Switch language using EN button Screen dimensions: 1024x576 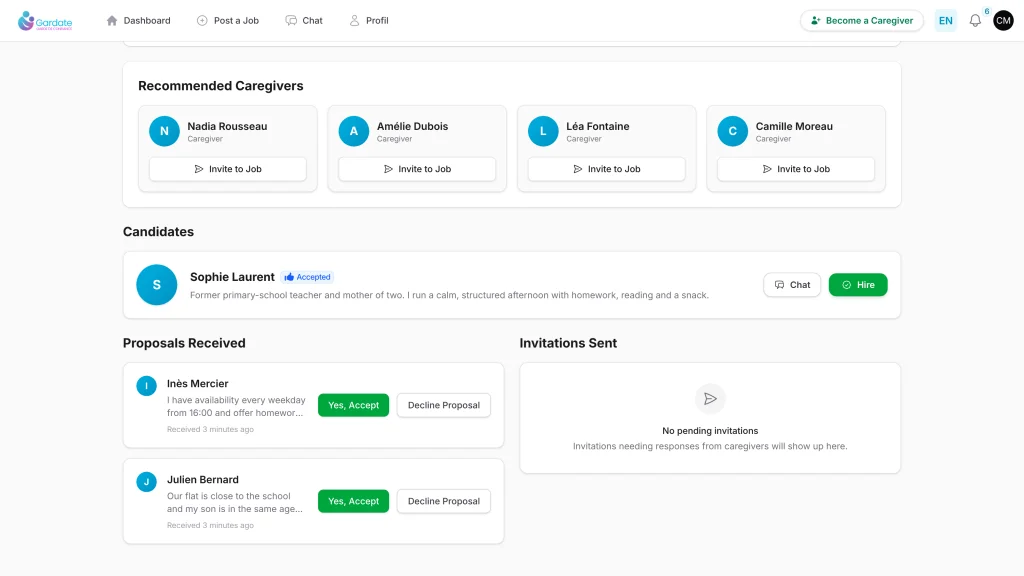click(946, 21)
